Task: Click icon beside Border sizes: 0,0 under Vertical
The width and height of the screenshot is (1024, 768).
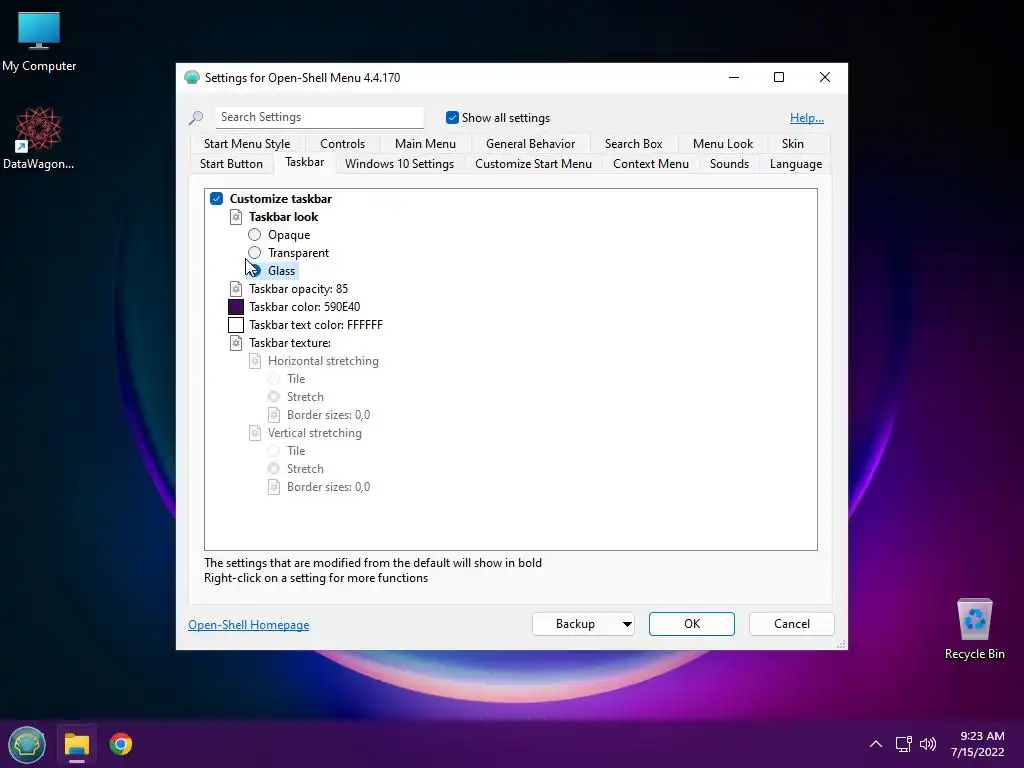Action: pyautogui.click(x=274, y=487)
